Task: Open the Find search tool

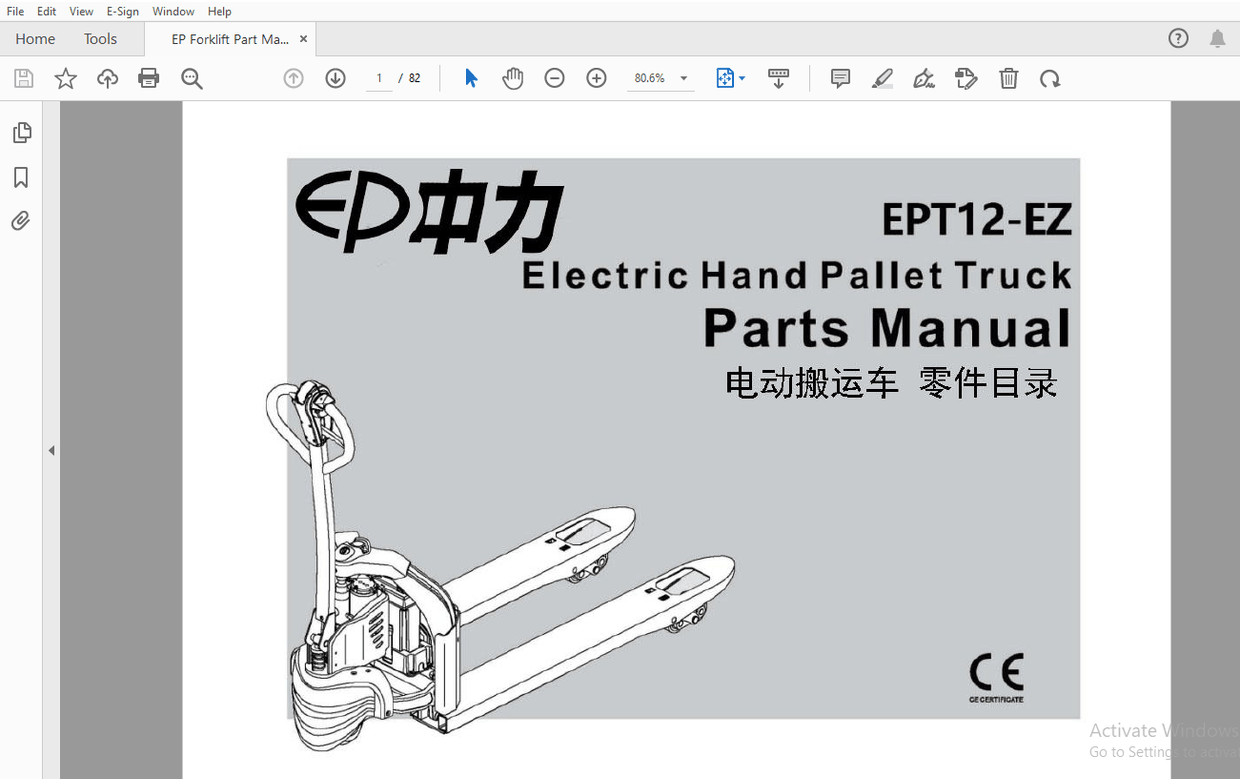Action: [192, 78]
